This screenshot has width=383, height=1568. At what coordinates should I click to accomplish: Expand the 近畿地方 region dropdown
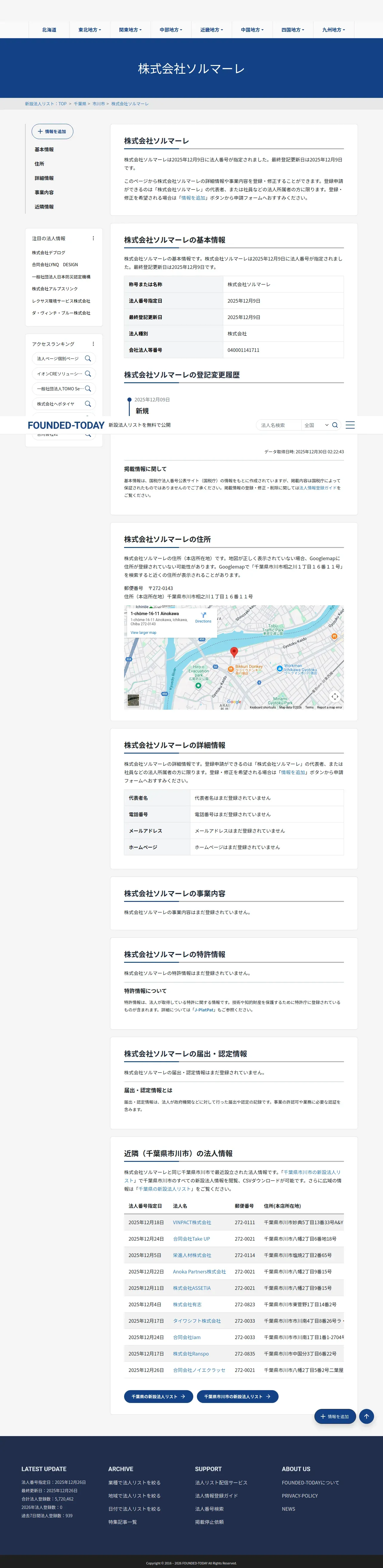click(211, 30)
